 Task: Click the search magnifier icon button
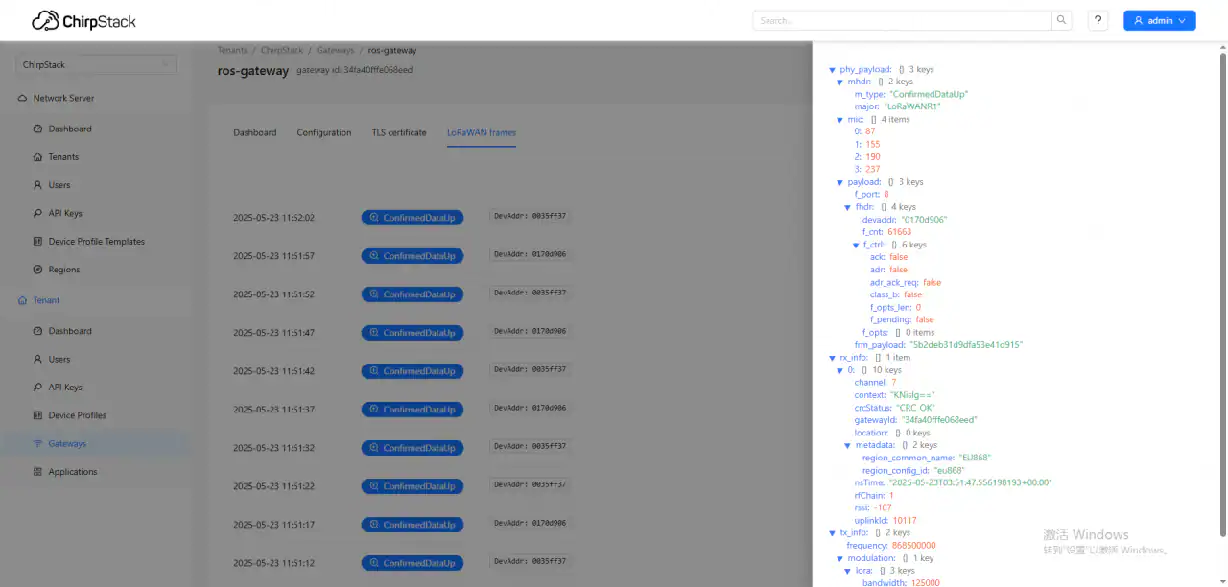[1062, 20]
